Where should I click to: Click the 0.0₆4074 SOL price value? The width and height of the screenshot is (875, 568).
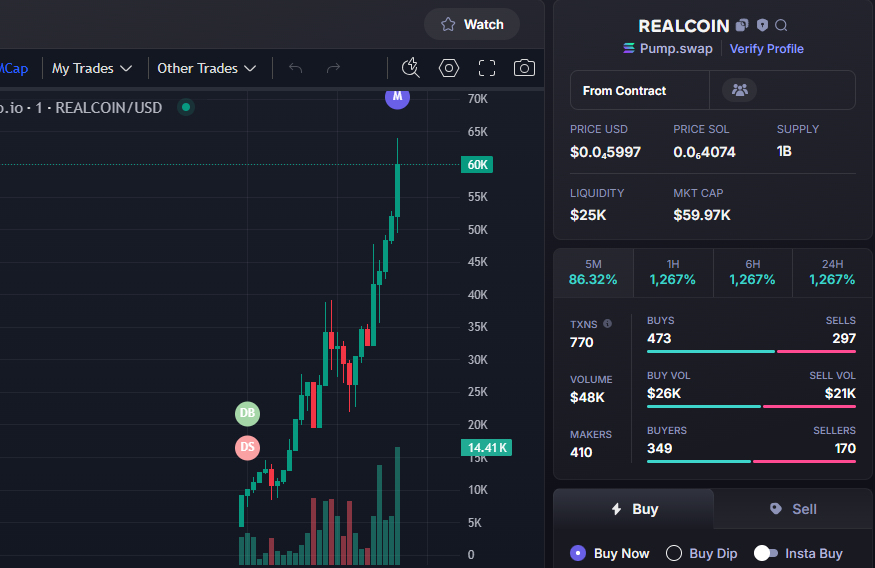704,152
